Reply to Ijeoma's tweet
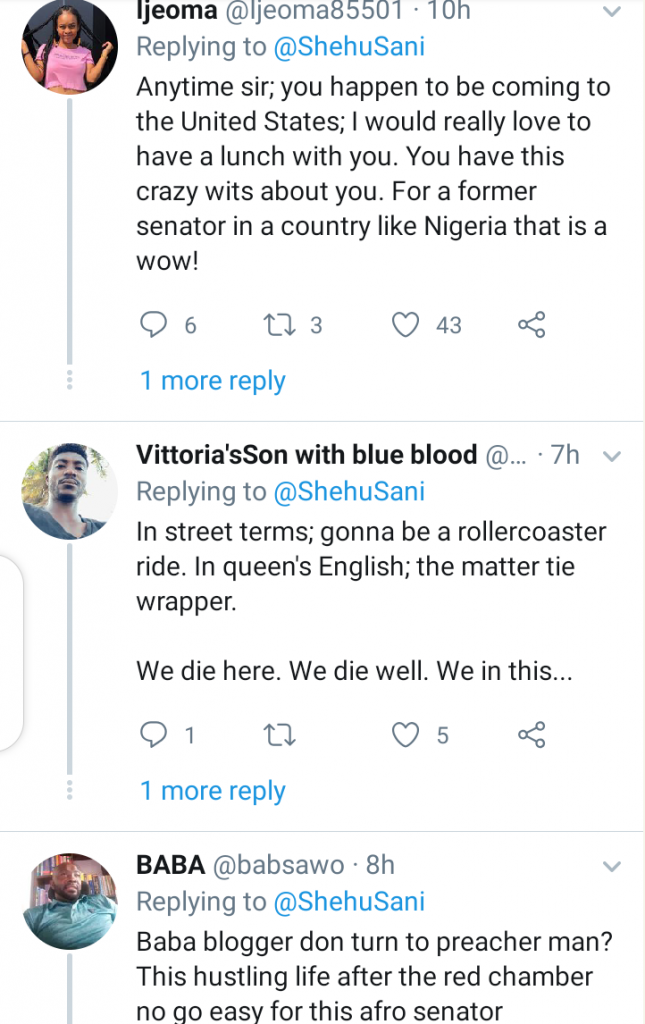Screen dimensions: 645x1024 pyautogui.click(x=153, y=324)
